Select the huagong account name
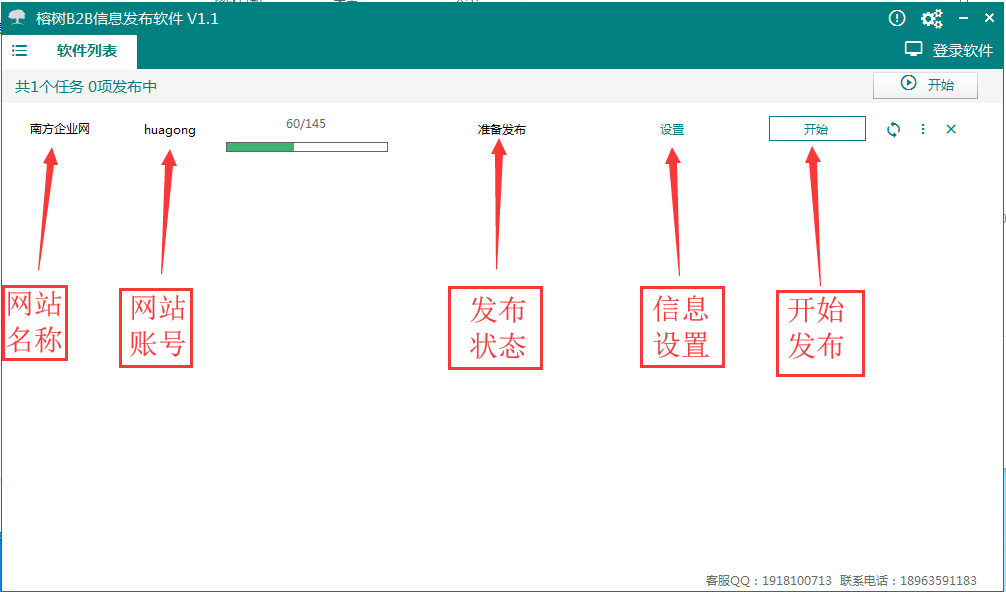This screenshot has width=1006, height=592. (x=169, y=130)
